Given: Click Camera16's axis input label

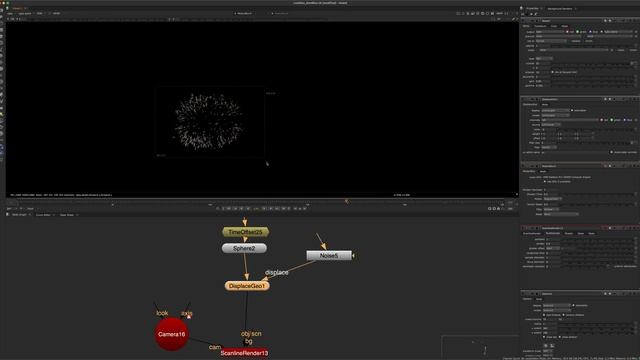Looking at the screenshot, I should coord(187,313).
